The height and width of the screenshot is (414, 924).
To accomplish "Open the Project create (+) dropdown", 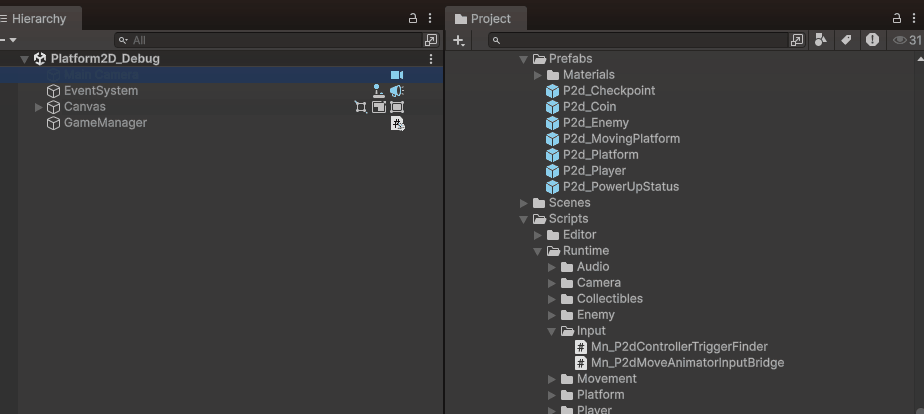I will [x=458, y=40].
